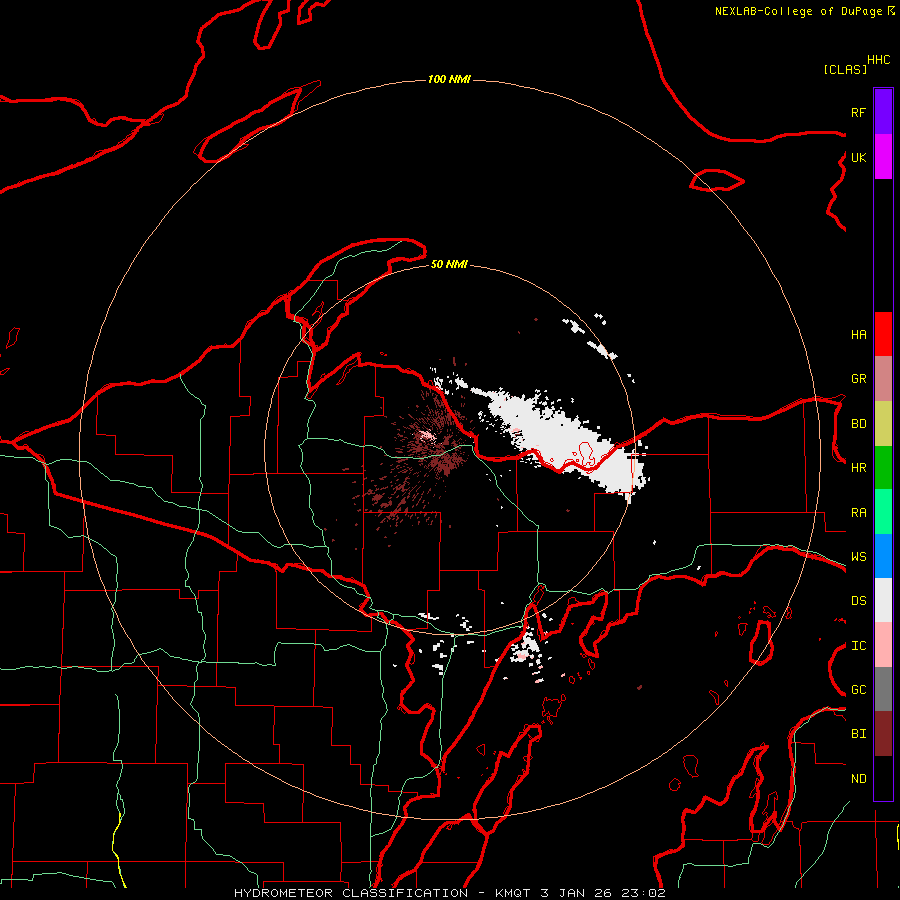Click the 'BI' legend label
900x900 pixels.
coord(858,734)
